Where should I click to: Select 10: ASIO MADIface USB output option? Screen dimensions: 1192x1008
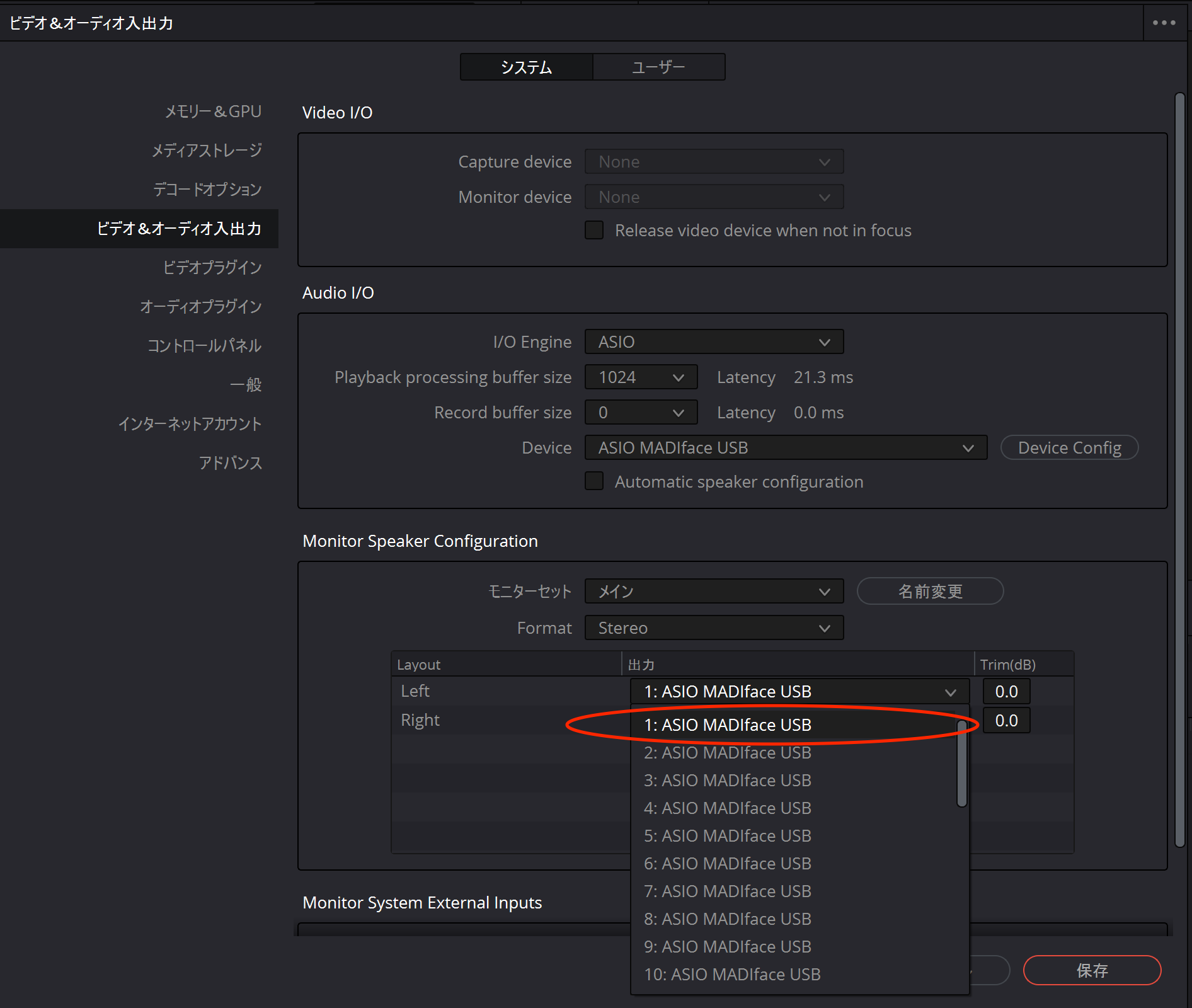pos(731,974)
